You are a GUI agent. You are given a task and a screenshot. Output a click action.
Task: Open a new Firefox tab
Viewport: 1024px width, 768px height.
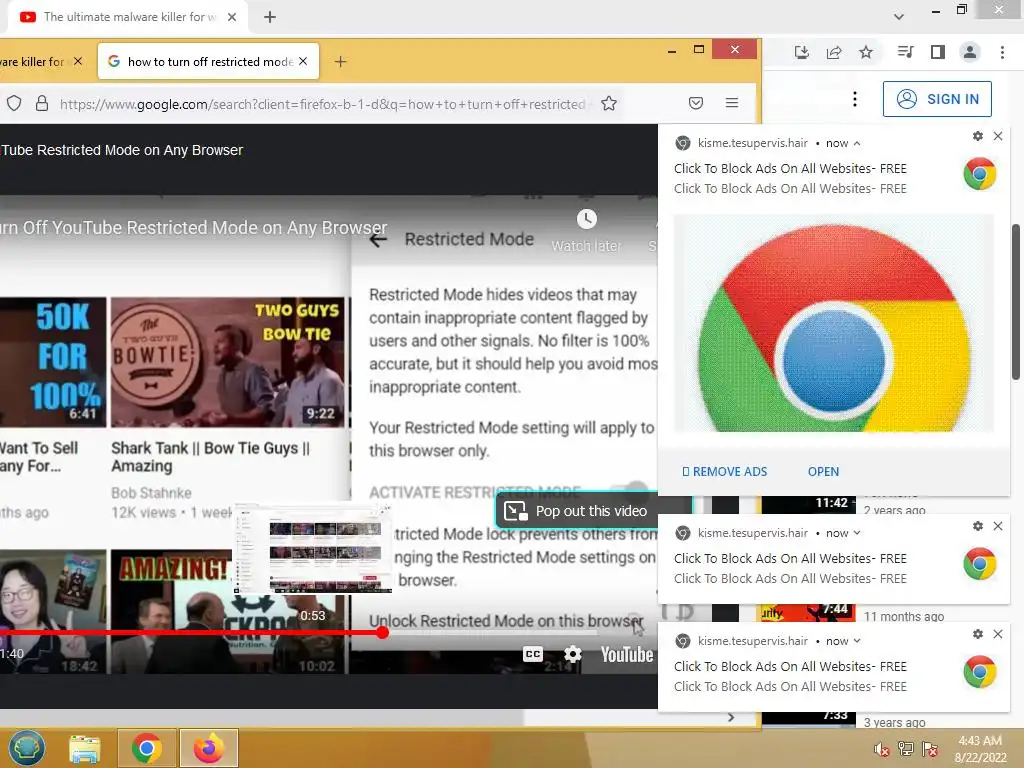coord(340,61)
